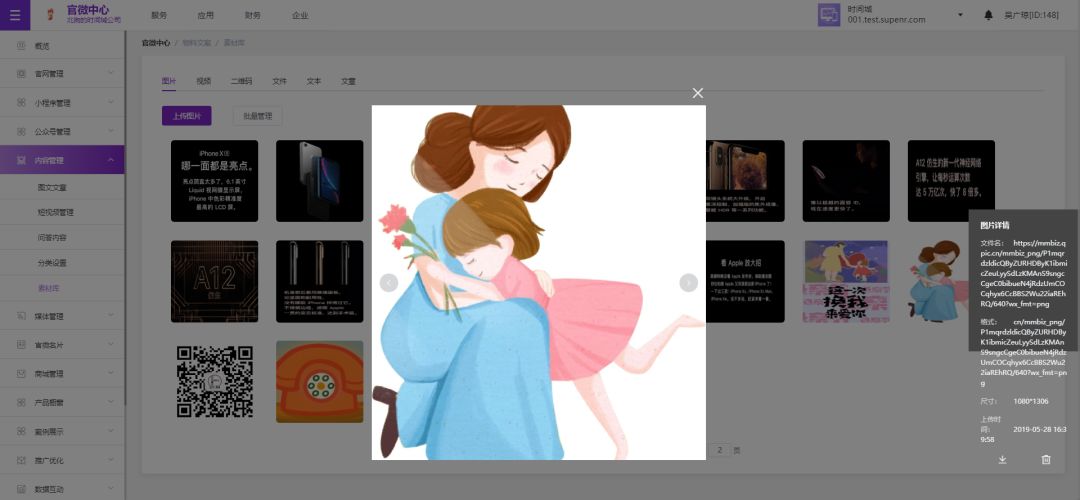Viewport: 1080px width, 500px height.
Task: Open 短视频管理 in the sidebar
Action: [56, 212]
